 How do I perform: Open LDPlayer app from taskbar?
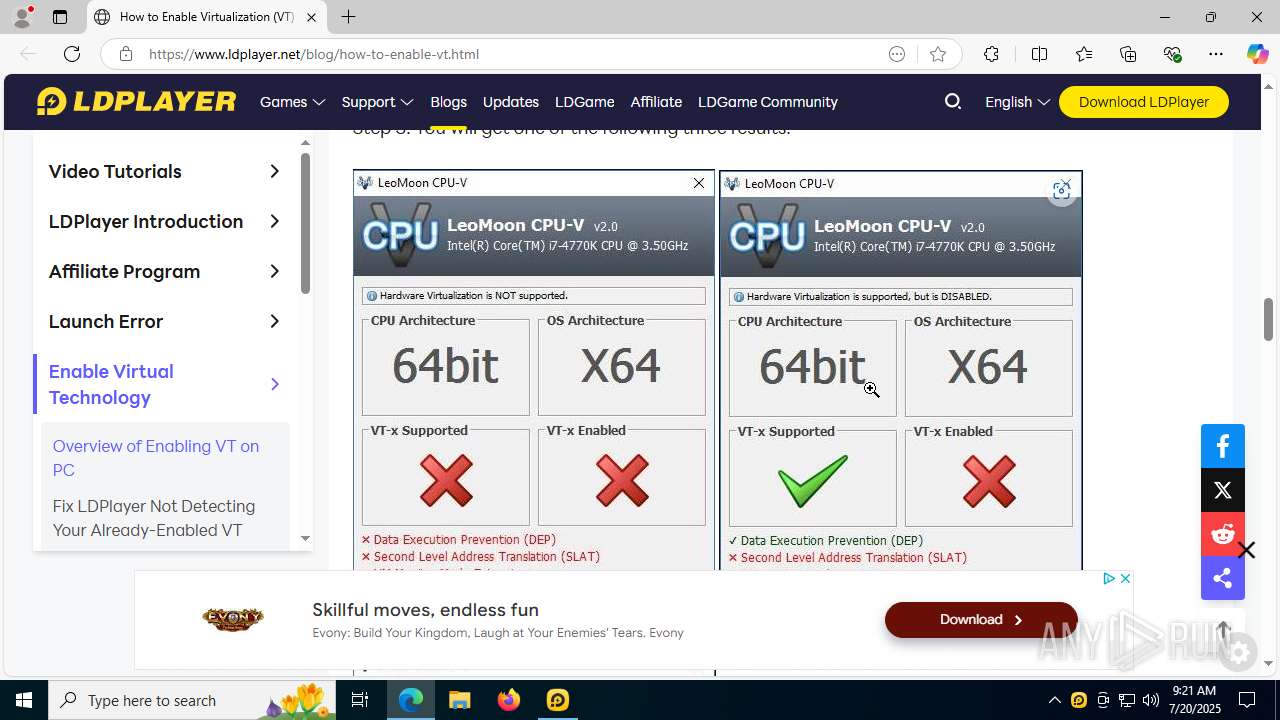tap(557, 700)
